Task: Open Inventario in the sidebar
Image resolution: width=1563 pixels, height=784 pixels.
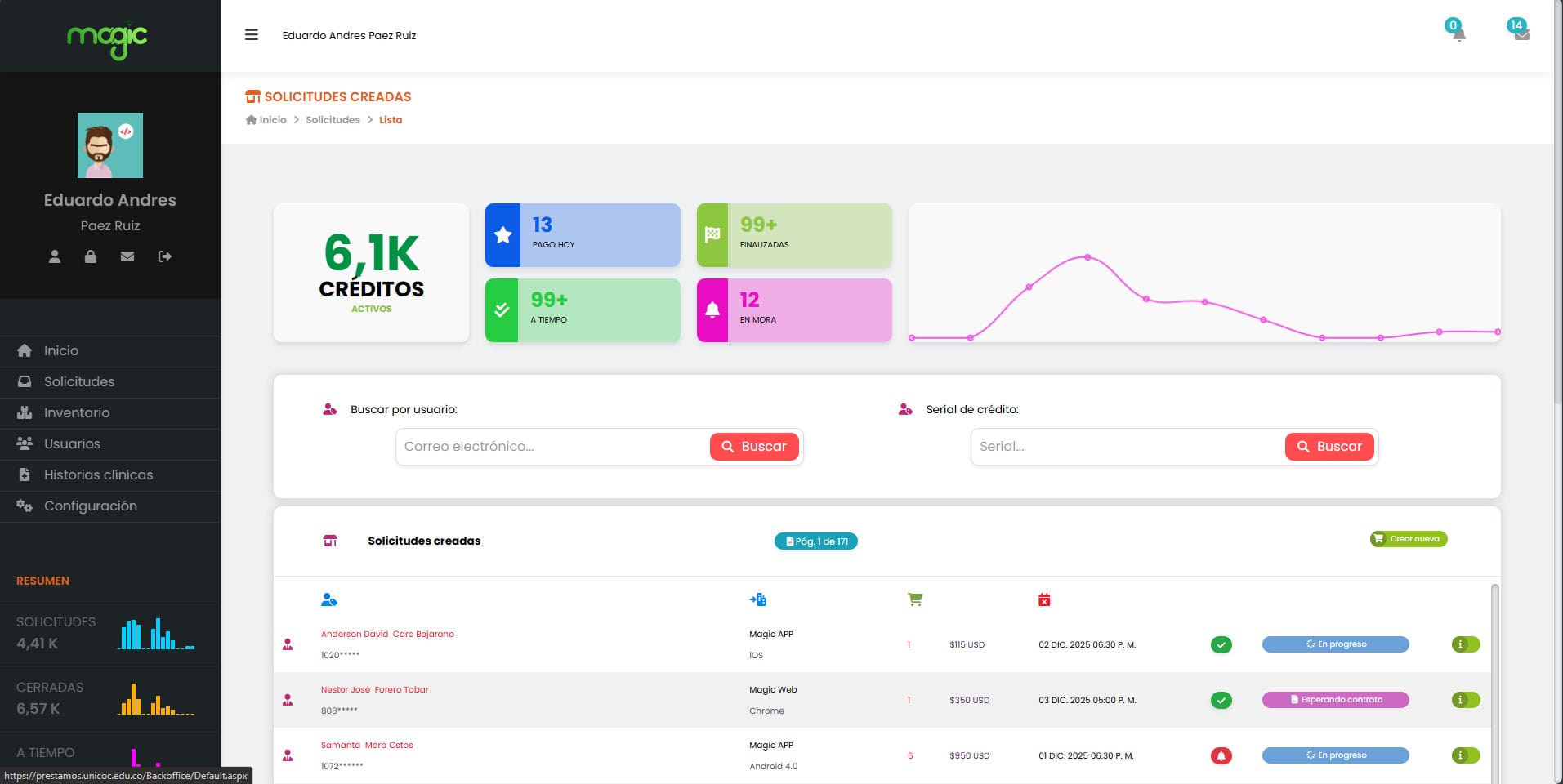Action: 77,412
